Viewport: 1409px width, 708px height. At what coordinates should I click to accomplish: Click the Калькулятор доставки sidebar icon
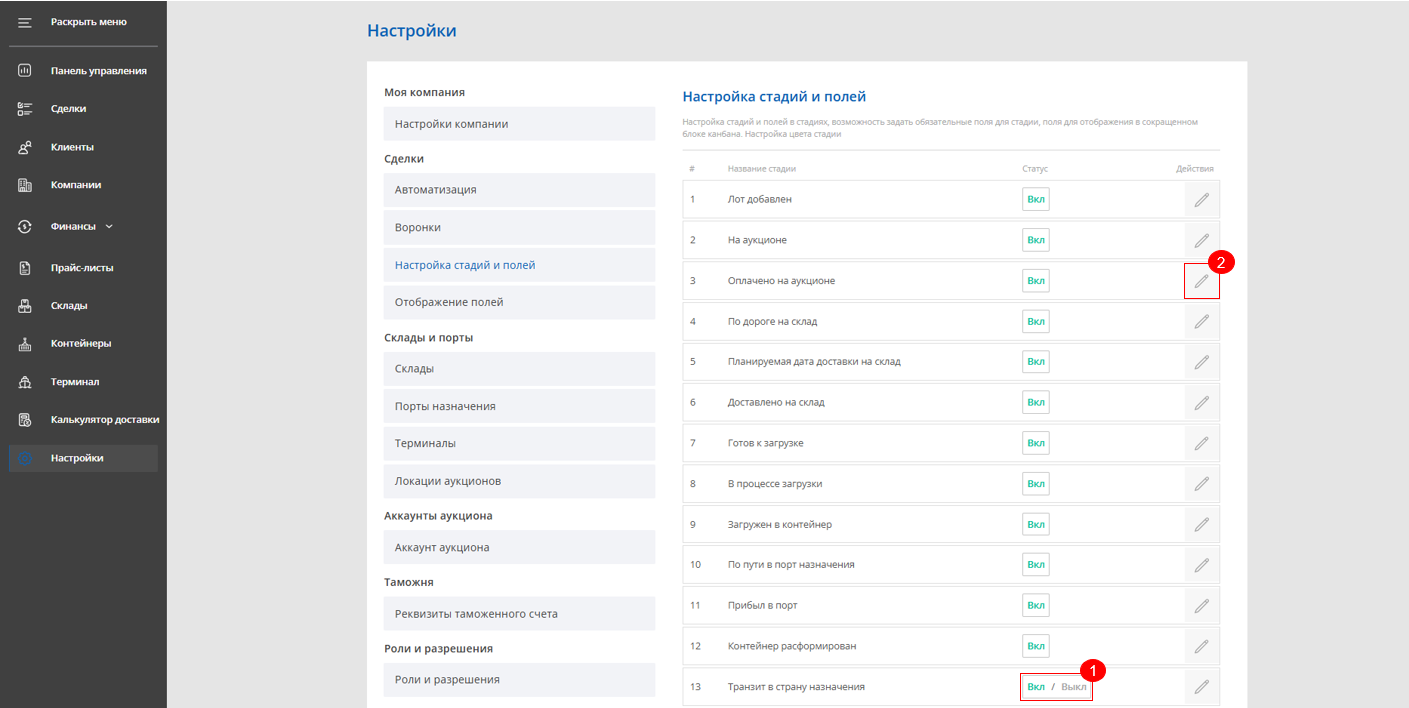(x=25, y=420)
